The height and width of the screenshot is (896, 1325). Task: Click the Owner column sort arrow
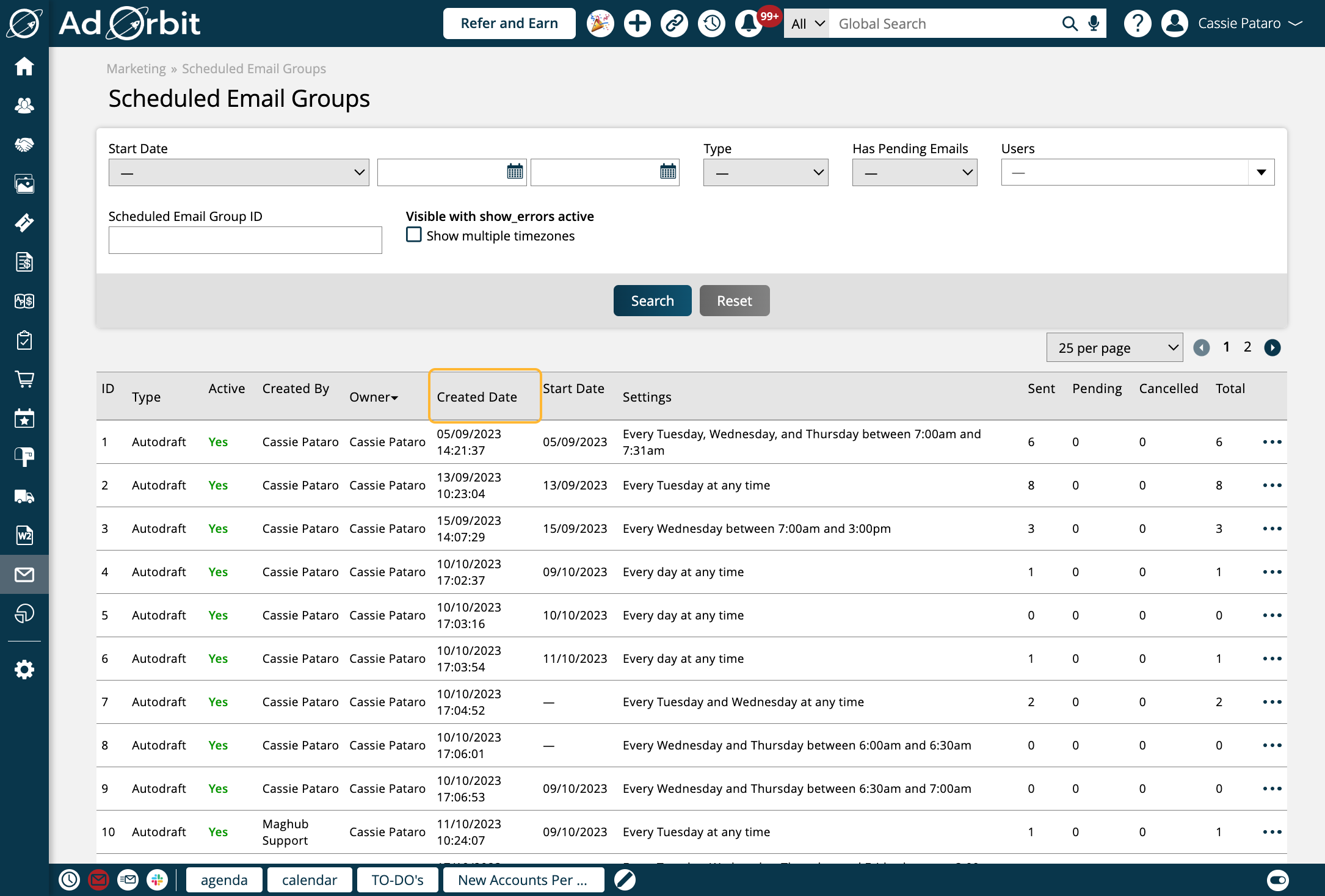pyautogui.click(x=394, y=397)
